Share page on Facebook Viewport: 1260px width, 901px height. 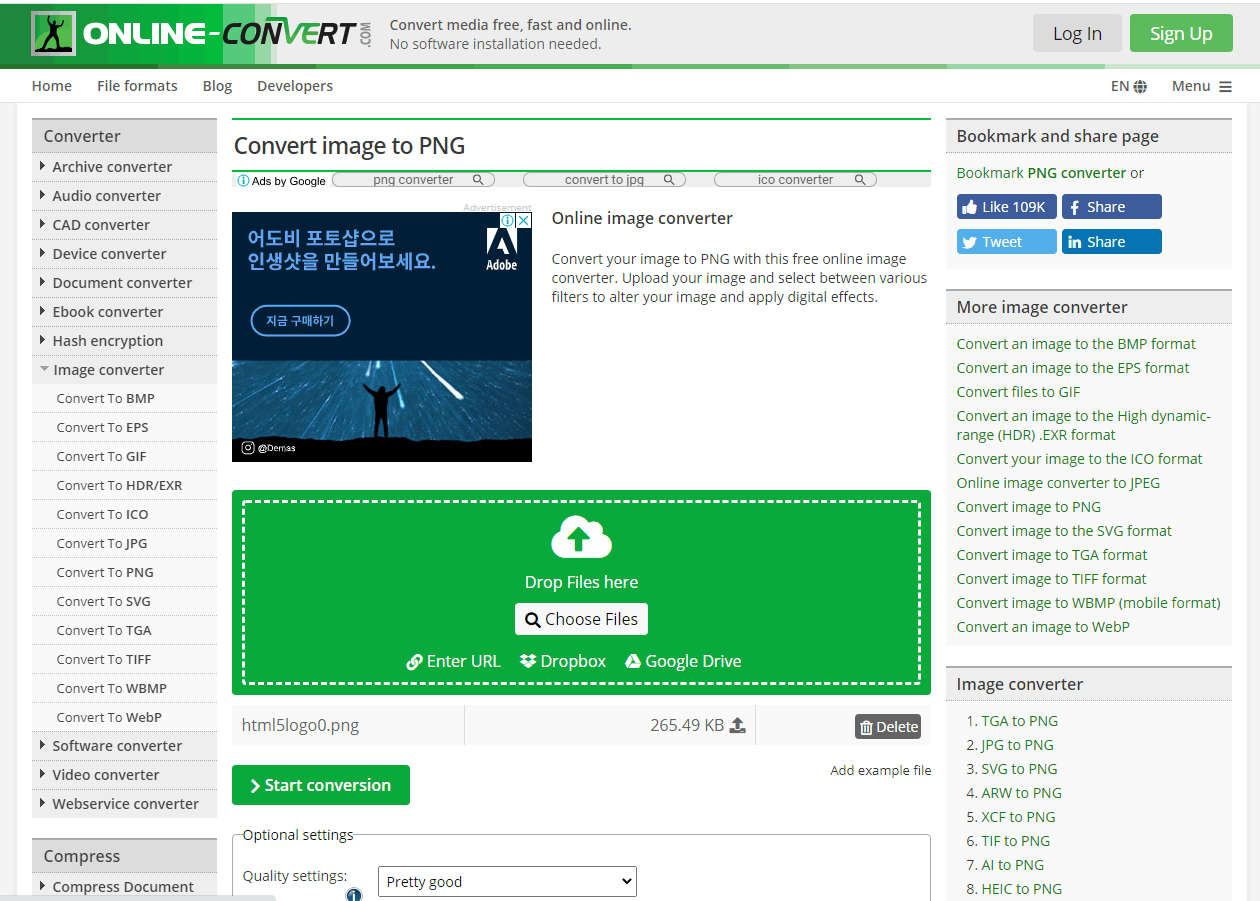pos(1111,207)
